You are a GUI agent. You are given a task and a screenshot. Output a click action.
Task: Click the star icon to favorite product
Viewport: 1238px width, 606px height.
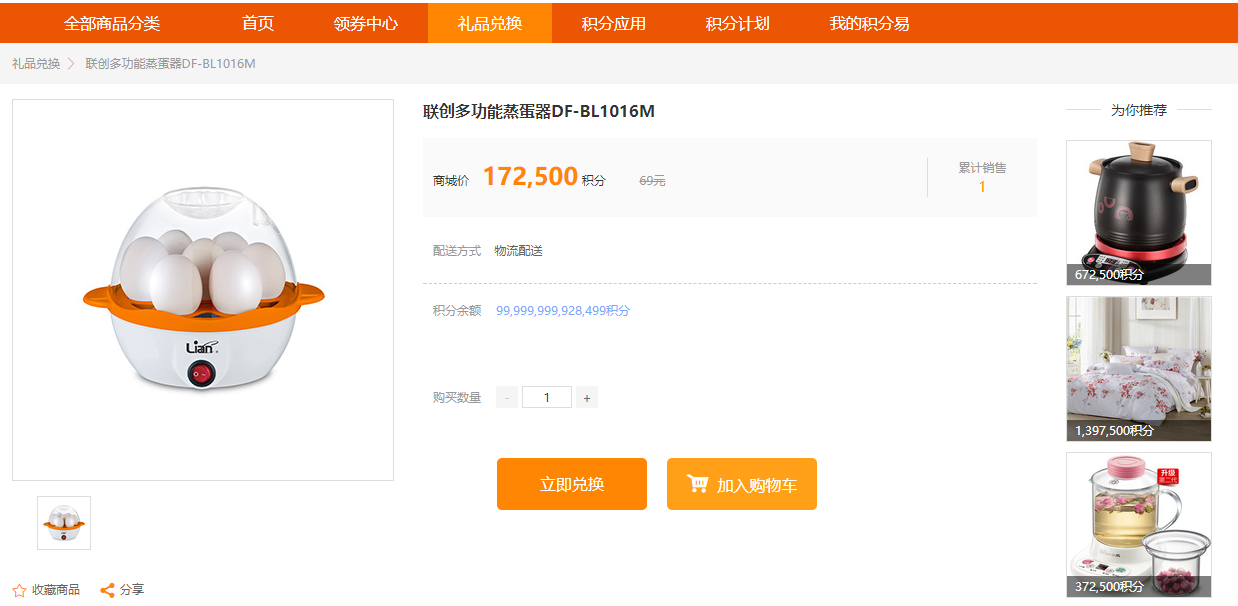click(x=19, y=590)
